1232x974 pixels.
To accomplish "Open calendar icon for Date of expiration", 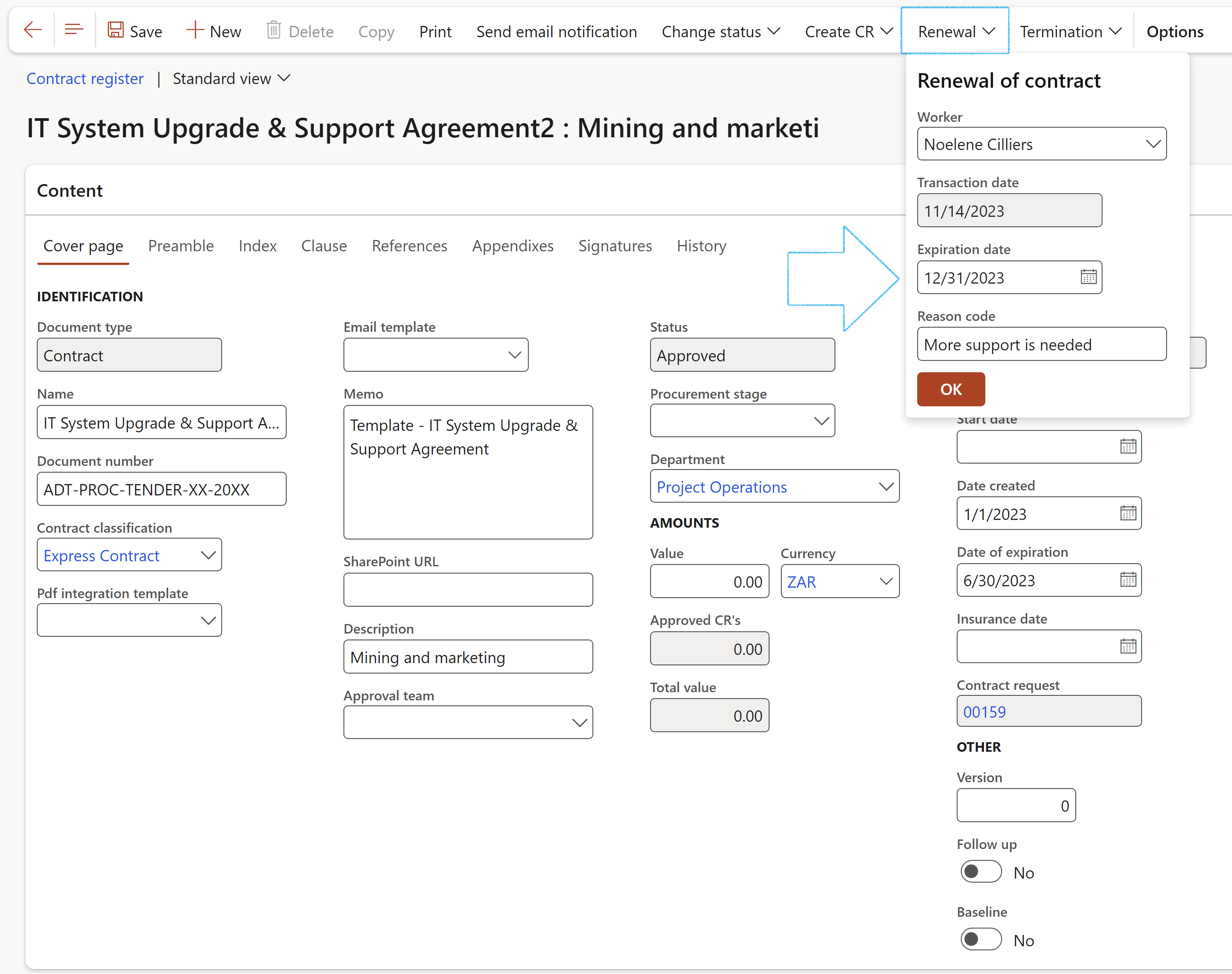I will click(x=1128, y=580).
